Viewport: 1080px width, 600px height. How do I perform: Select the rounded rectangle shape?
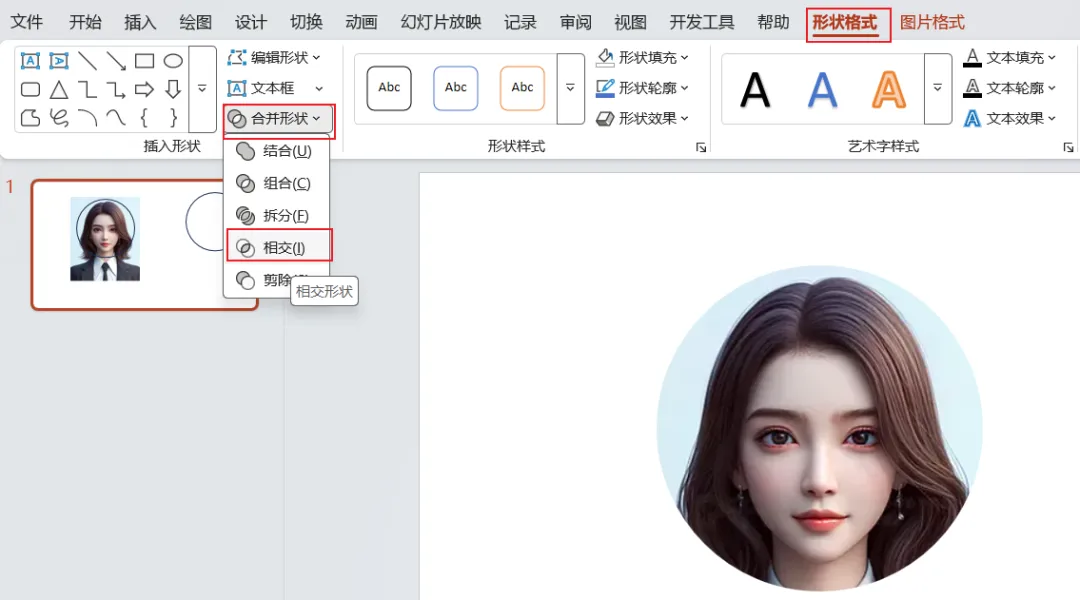(30, 90)
